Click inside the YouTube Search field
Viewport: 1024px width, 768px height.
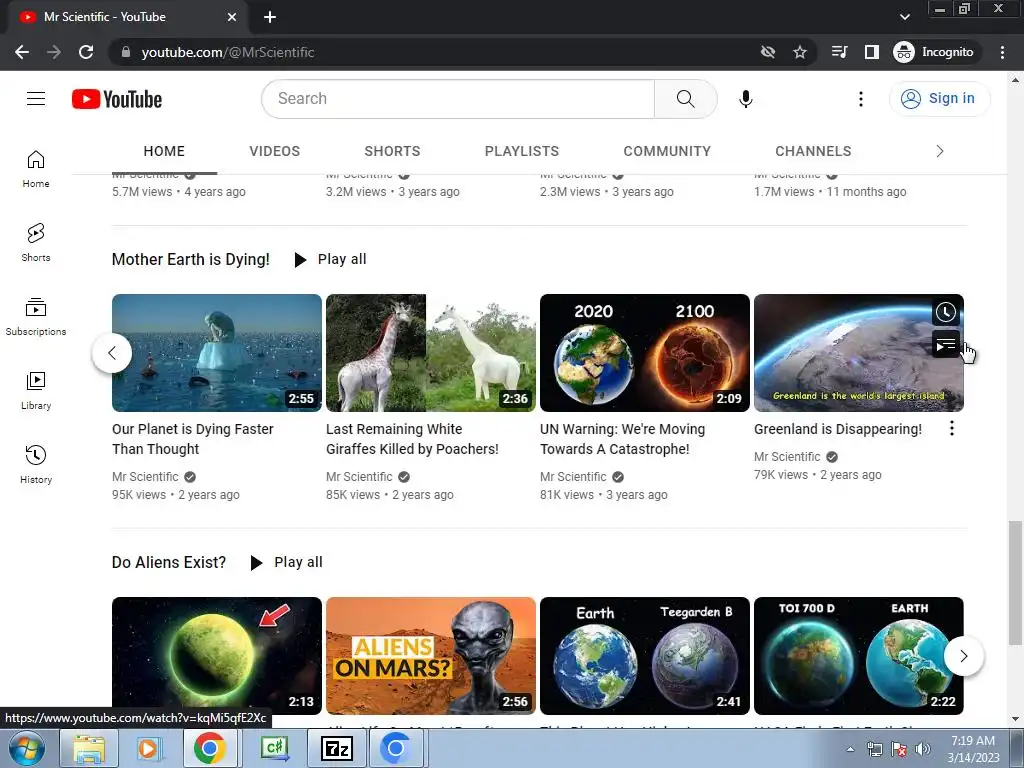[458, 99]
